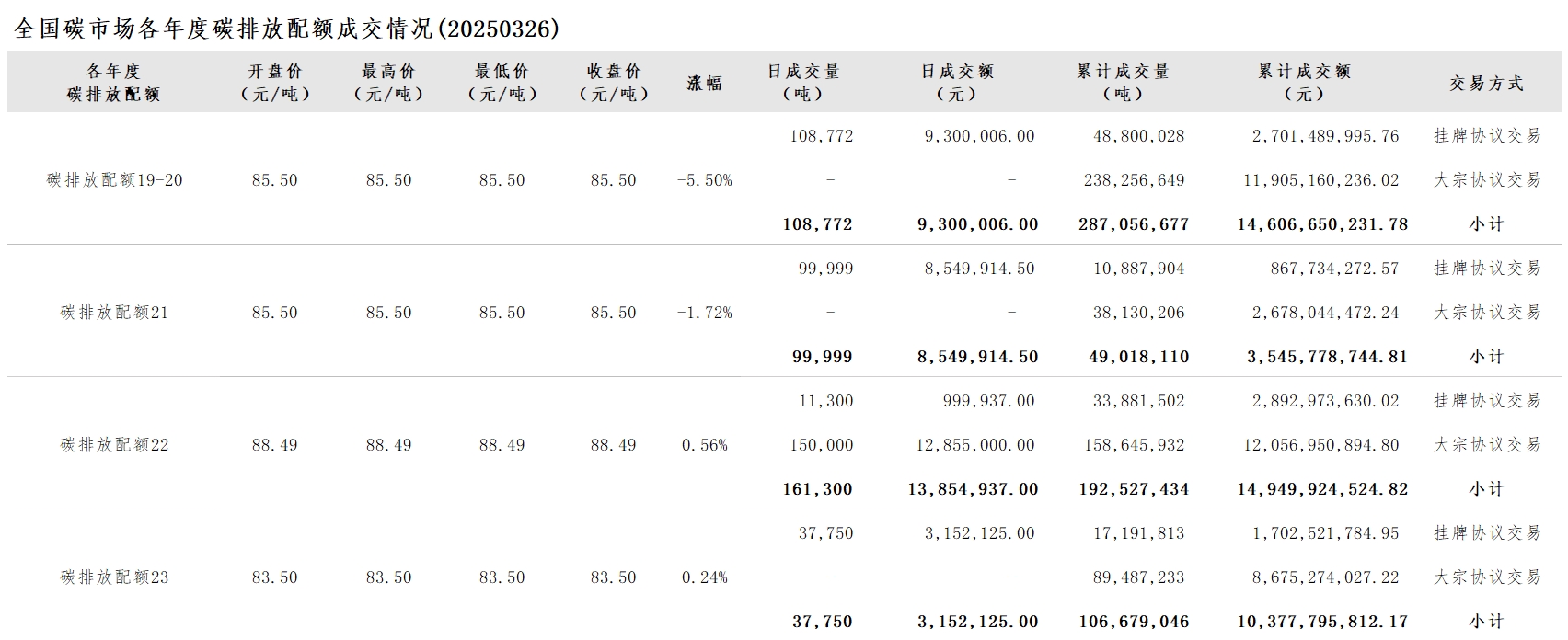Click the bold daily volume 161,300
1568x640 pixels.
point(818,489)
